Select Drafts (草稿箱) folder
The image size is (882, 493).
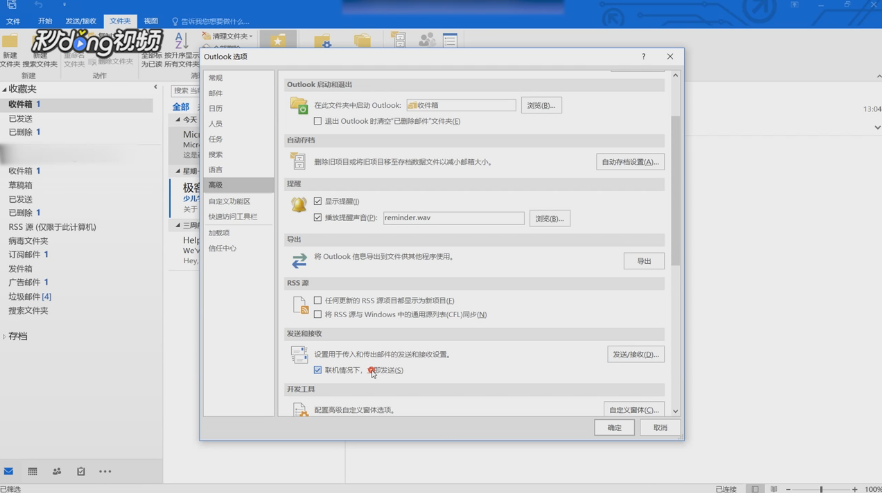coord(20,185)
